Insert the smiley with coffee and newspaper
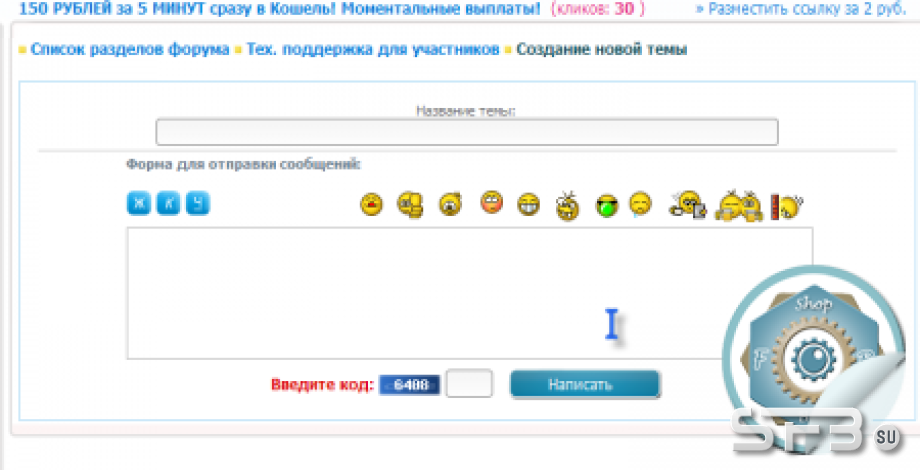 688,205
